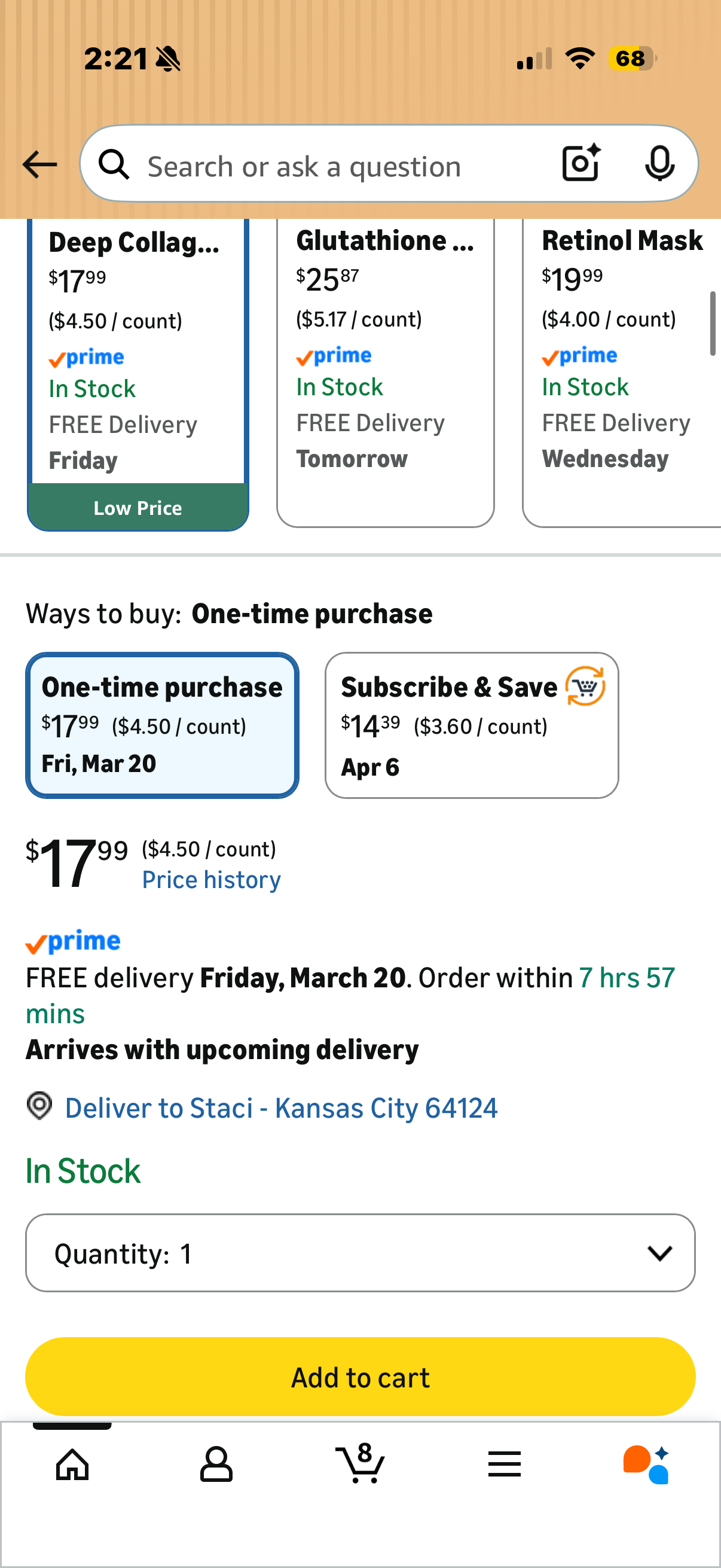Open the account profile icon
This screenshot has width=721, height=1568.
tap(216, 1464)
